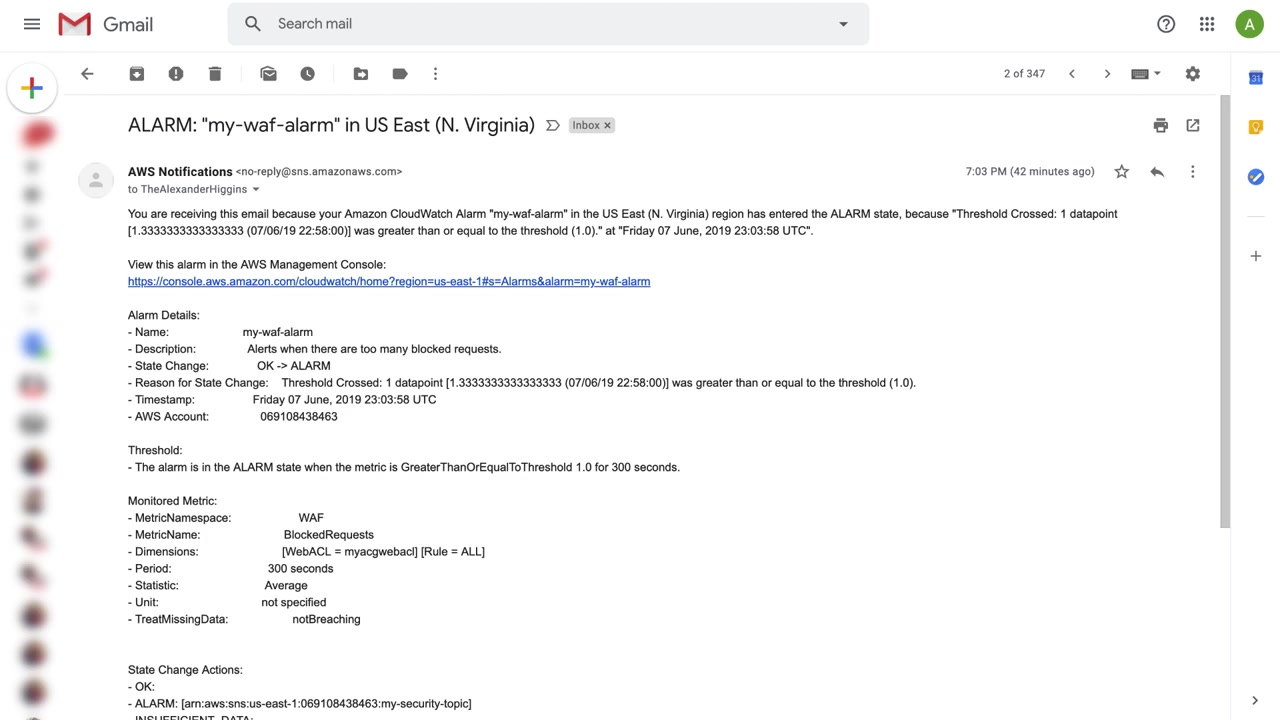This screenshot has height=720, width=1280.
Task: Archive this email with the archive icon
Action: [137, 74]
